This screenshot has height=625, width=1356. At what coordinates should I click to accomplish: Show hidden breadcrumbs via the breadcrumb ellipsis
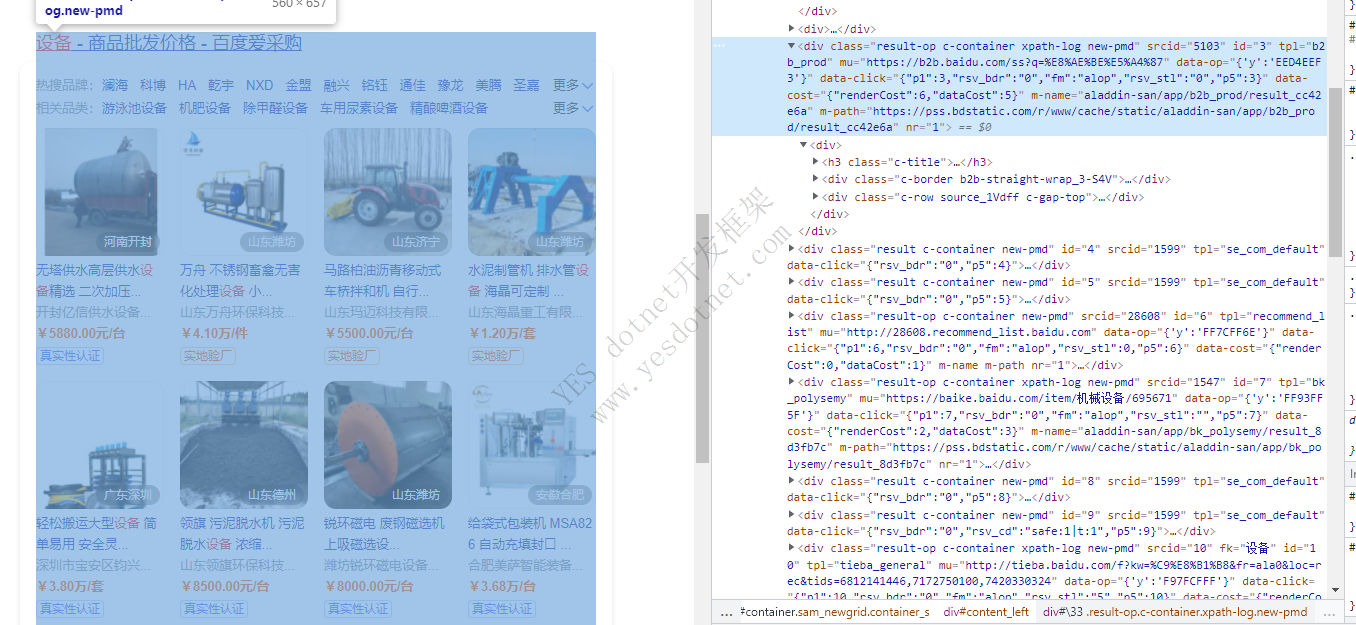click(x=726, y=613)
